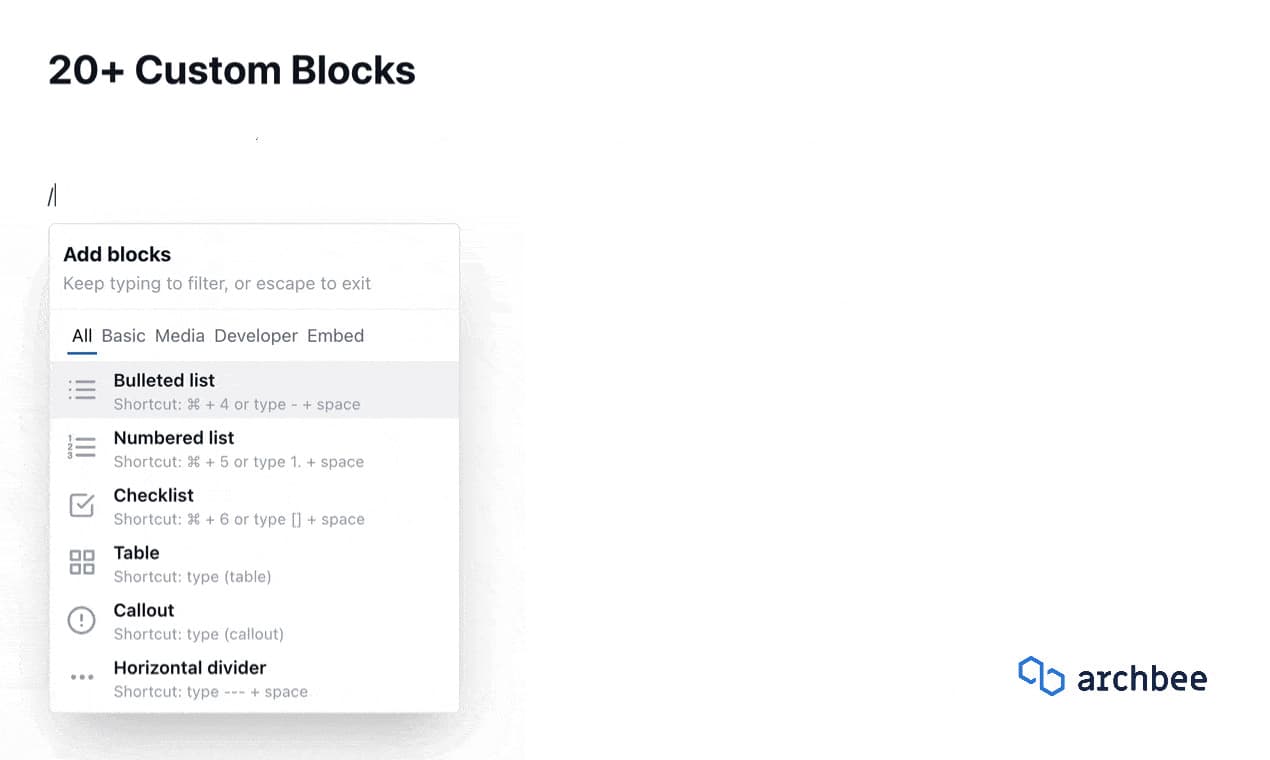Click the 20+ Custom Blocks heading
Viewport: 1270px width, 760px height.
232,69
